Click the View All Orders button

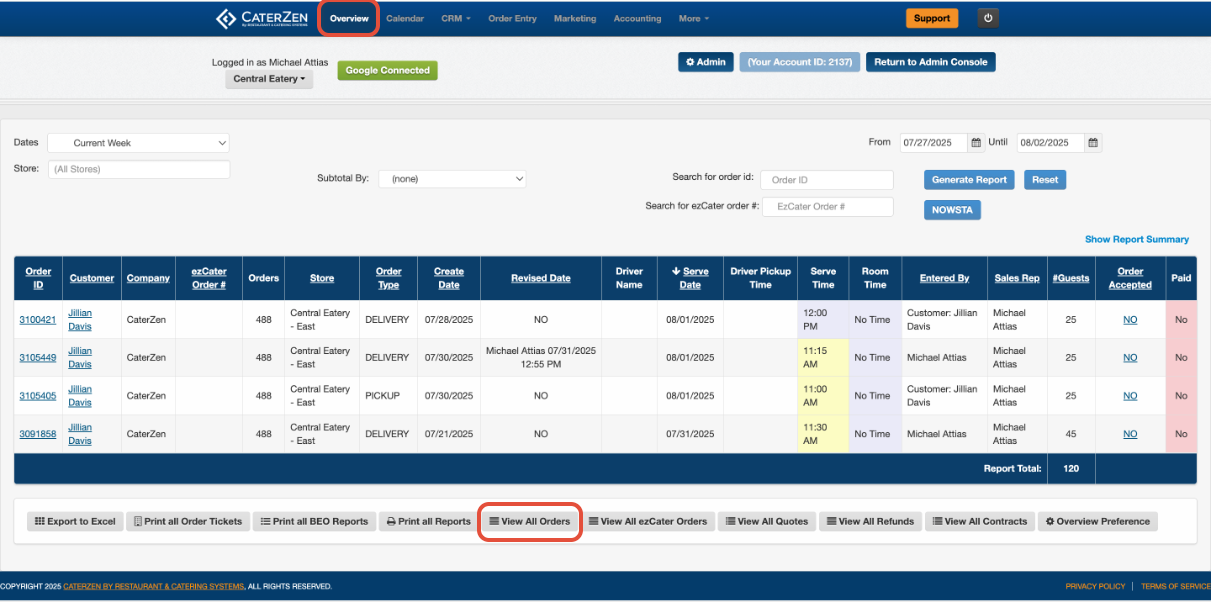pos(530,522)
